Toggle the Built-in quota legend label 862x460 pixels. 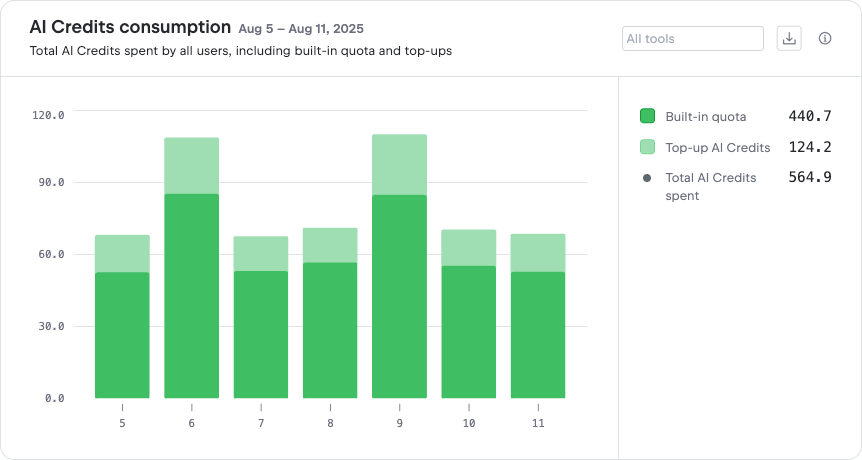(705, 116)
